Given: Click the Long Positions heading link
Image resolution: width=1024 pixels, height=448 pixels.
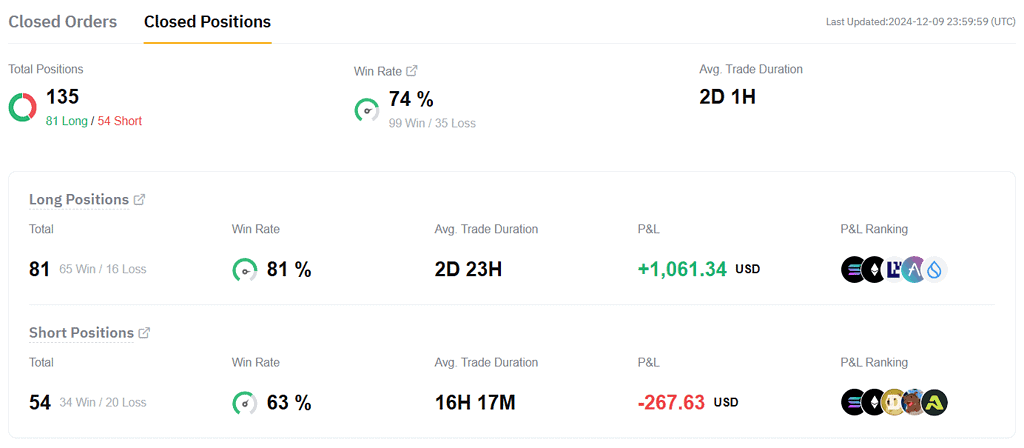Looking at the screenshot, I should 79,200.
